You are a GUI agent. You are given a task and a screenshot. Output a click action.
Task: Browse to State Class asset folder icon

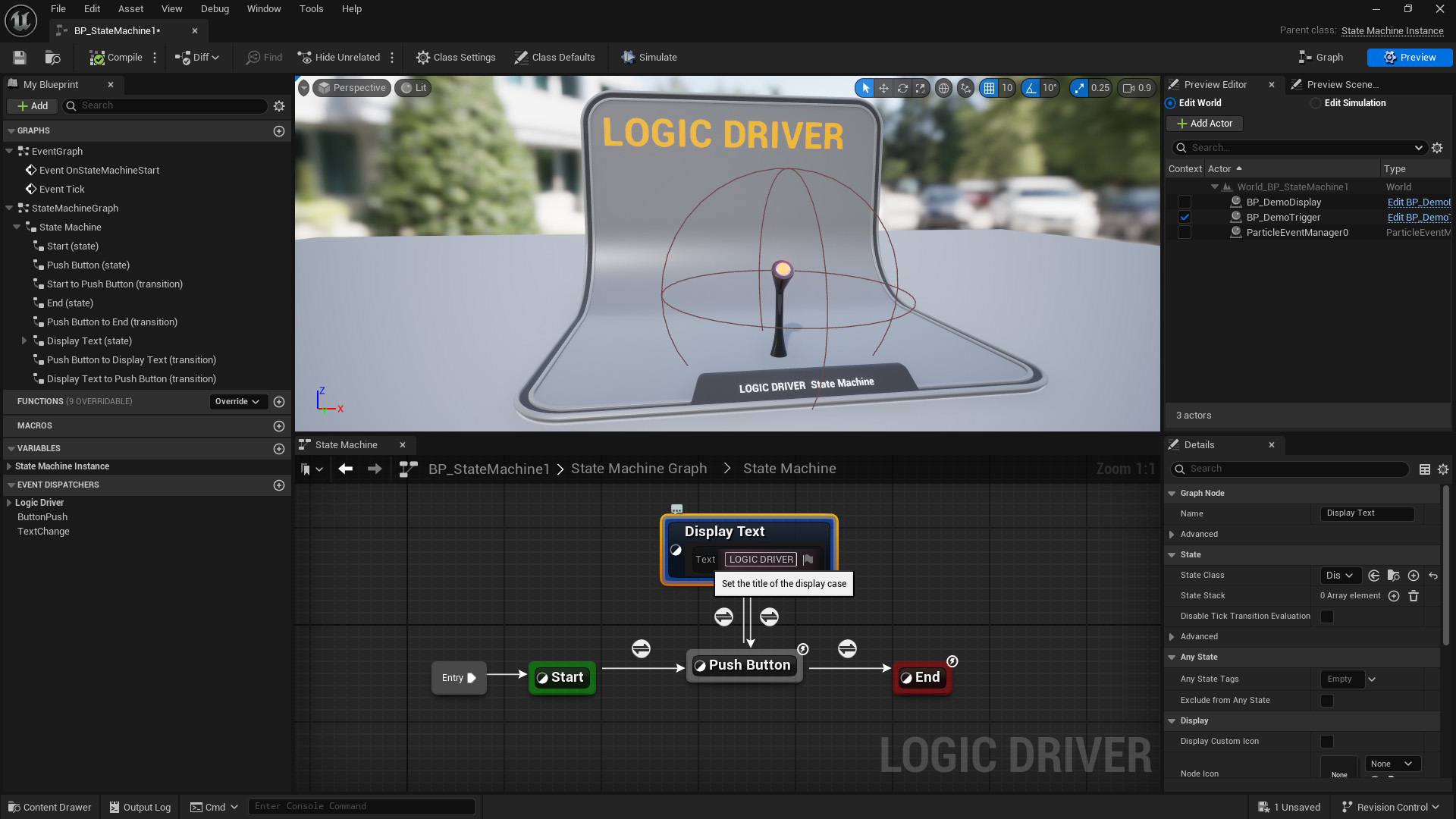coord(1393,576)
